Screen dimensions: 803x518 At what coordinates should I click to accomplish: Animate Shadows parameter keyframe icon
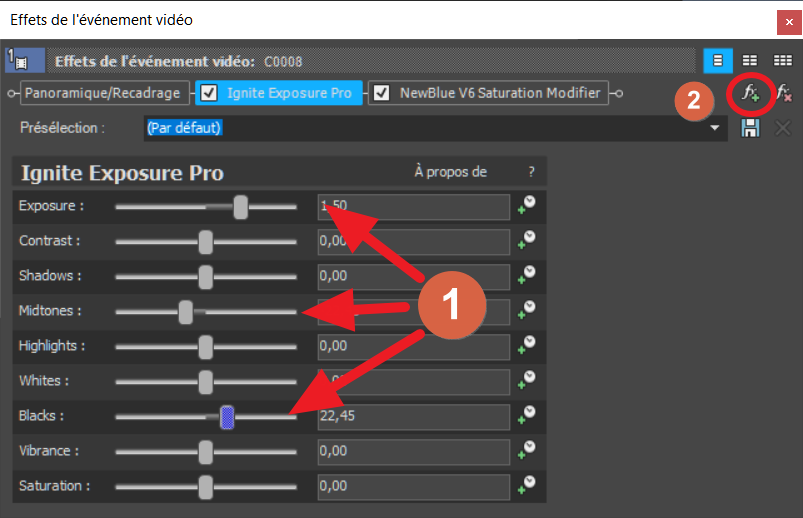click(x=526, y=275)
